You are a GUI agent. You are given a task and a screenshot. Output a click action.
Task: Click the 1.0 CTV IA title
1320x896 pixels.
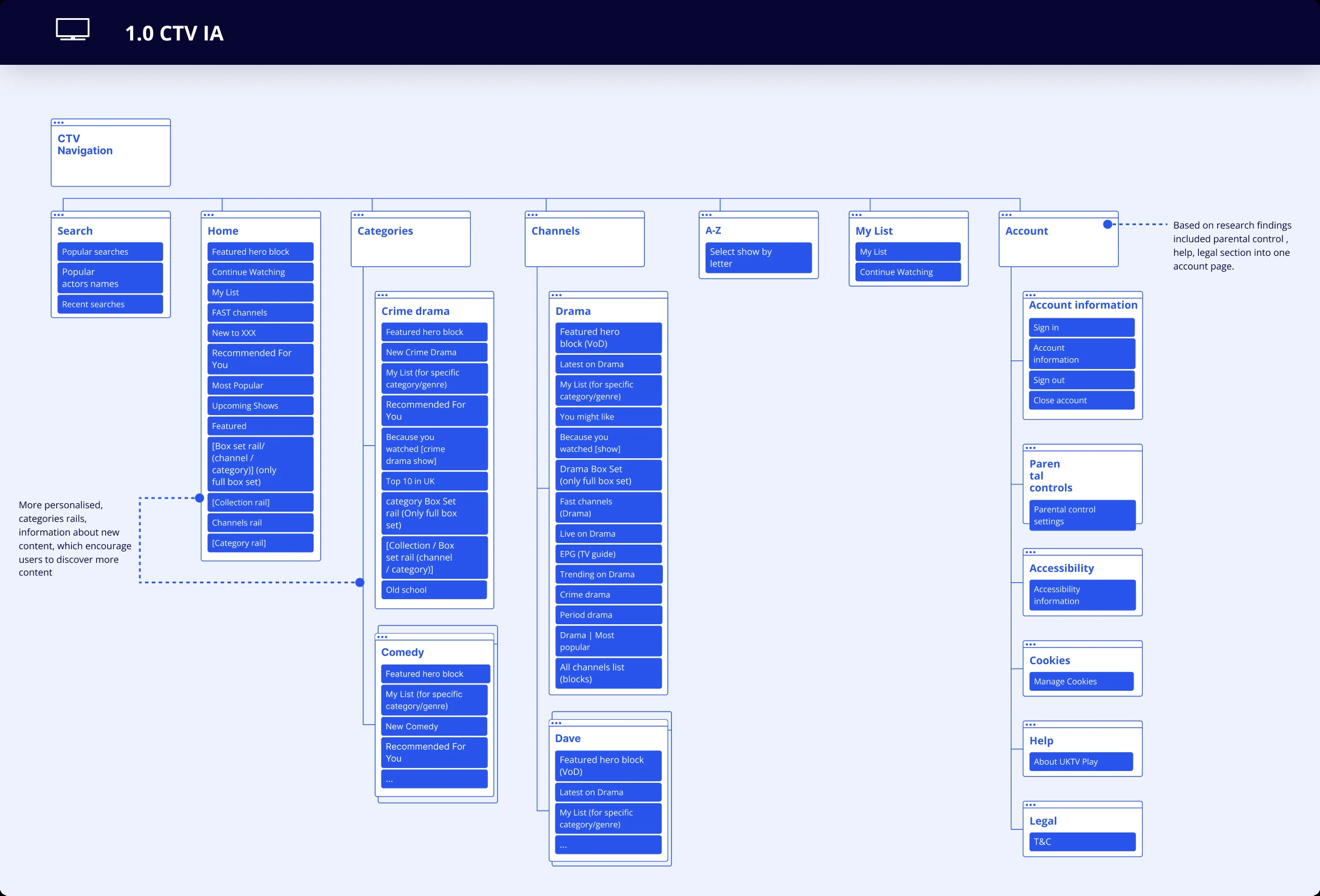tap(175, 33)
